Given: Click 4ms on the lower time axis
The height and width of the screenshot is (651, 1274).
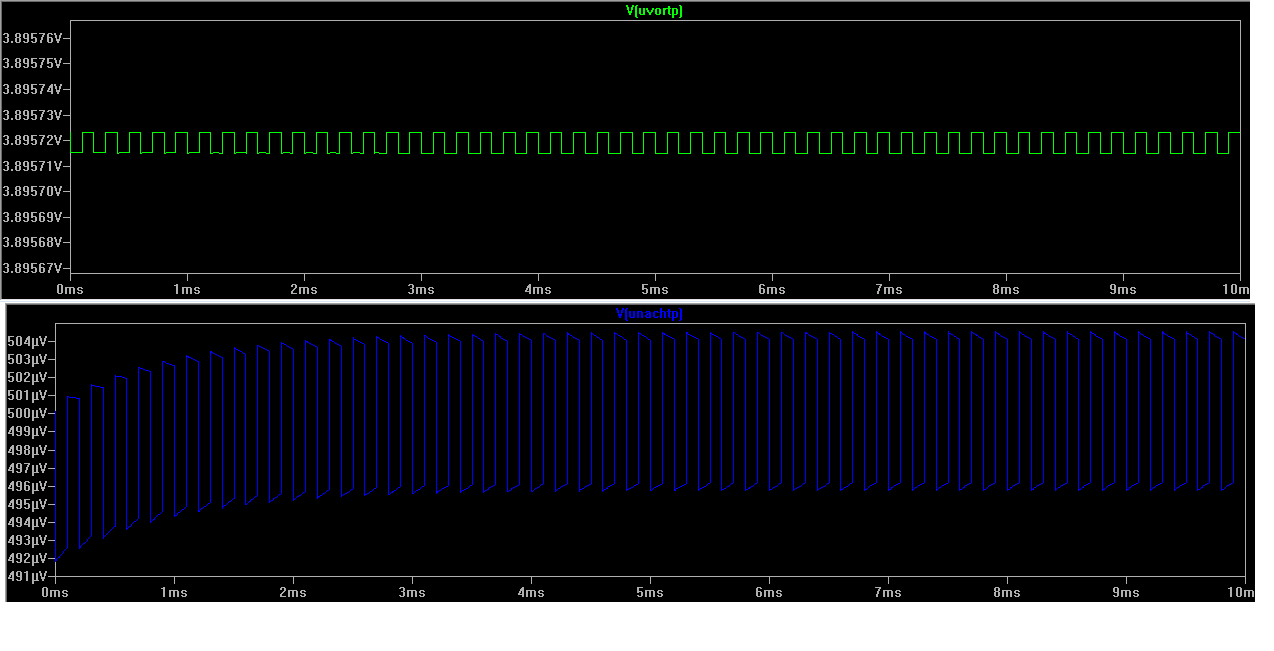Looking at the screenshot, I should coord(531,592).
